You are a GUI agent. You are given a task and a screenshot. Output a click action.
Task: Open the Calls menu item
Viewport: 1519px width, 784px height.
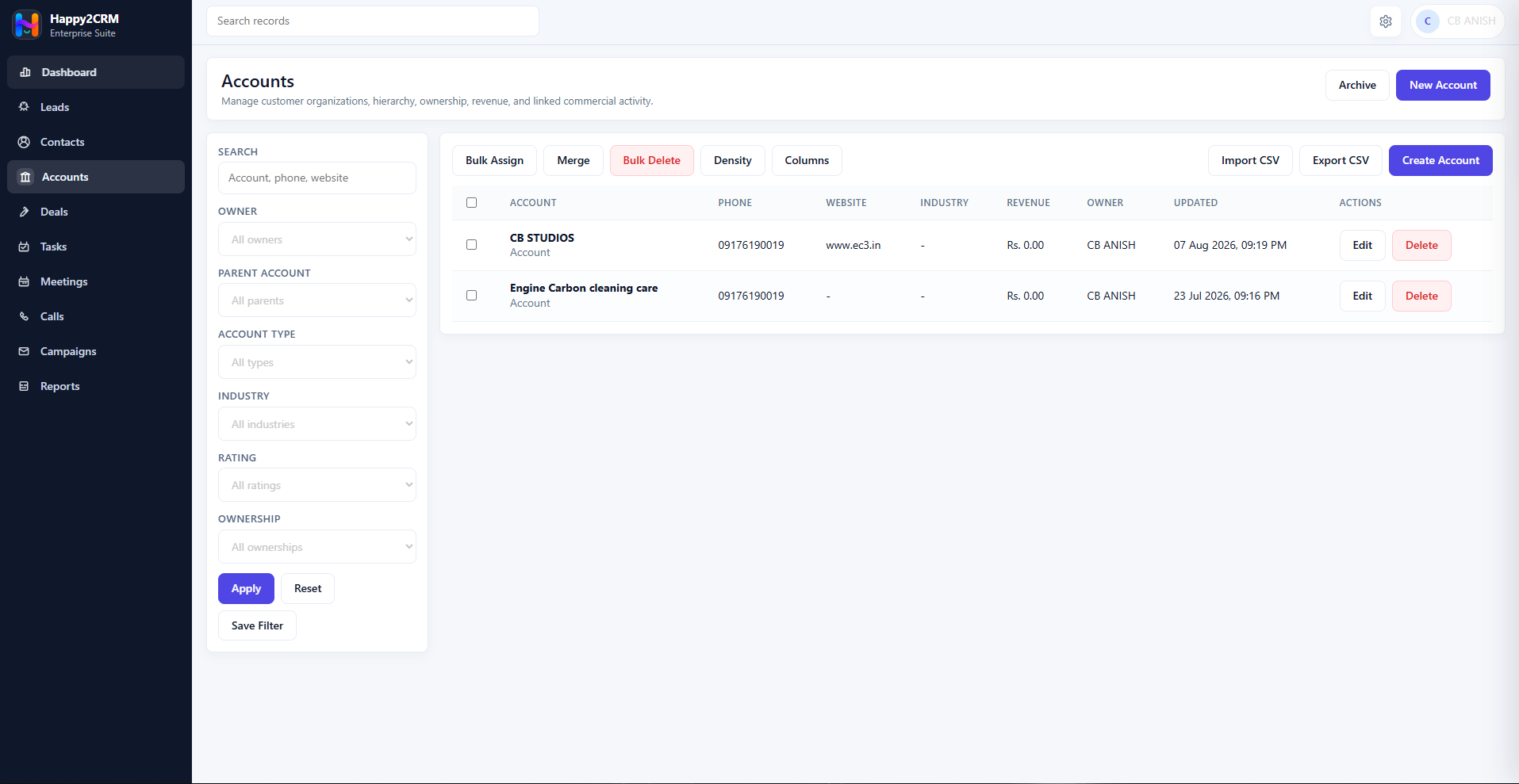click(x=96, y=316)
